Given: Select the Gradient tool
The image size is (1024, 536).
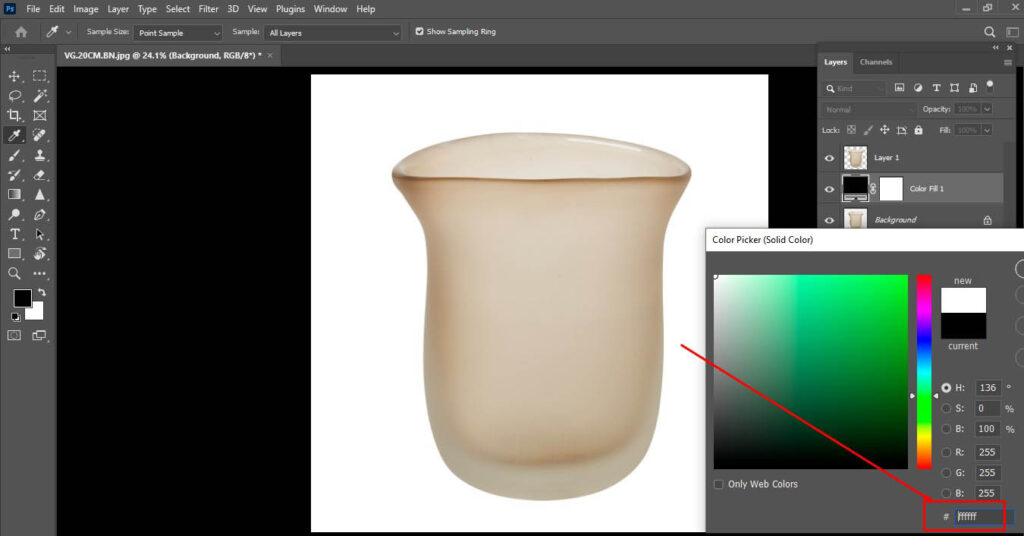Looking at the screenshot, I should pos(14,195).
